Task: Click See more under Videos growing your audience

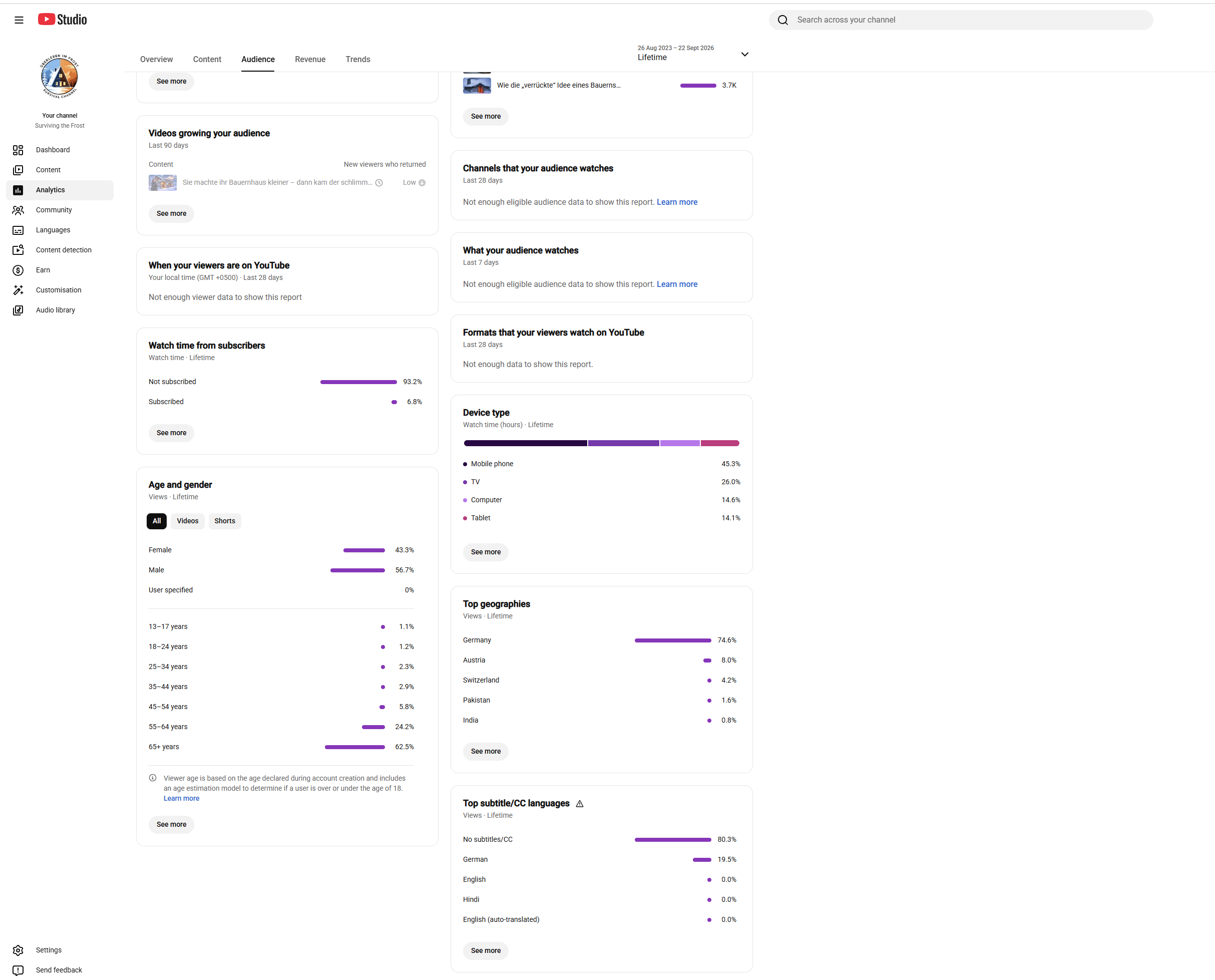Action: [171, 213]
